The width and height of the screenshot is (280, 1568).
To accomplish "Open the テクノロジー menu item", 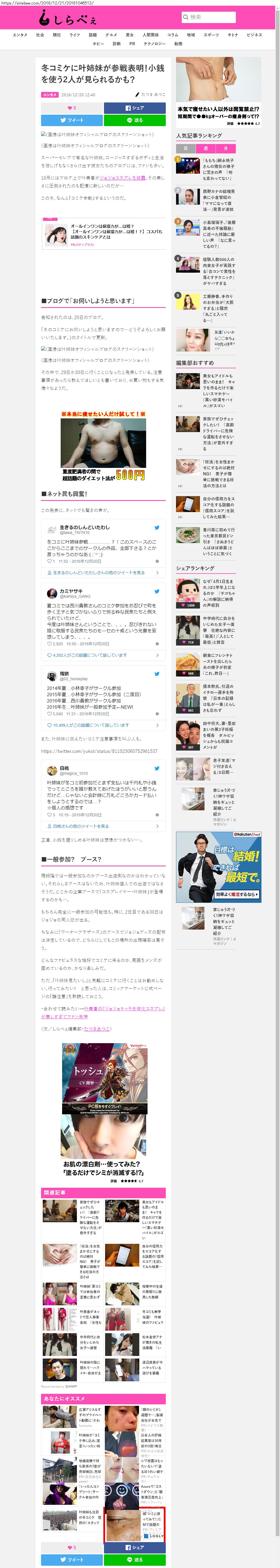I will (x=154, y=44).
